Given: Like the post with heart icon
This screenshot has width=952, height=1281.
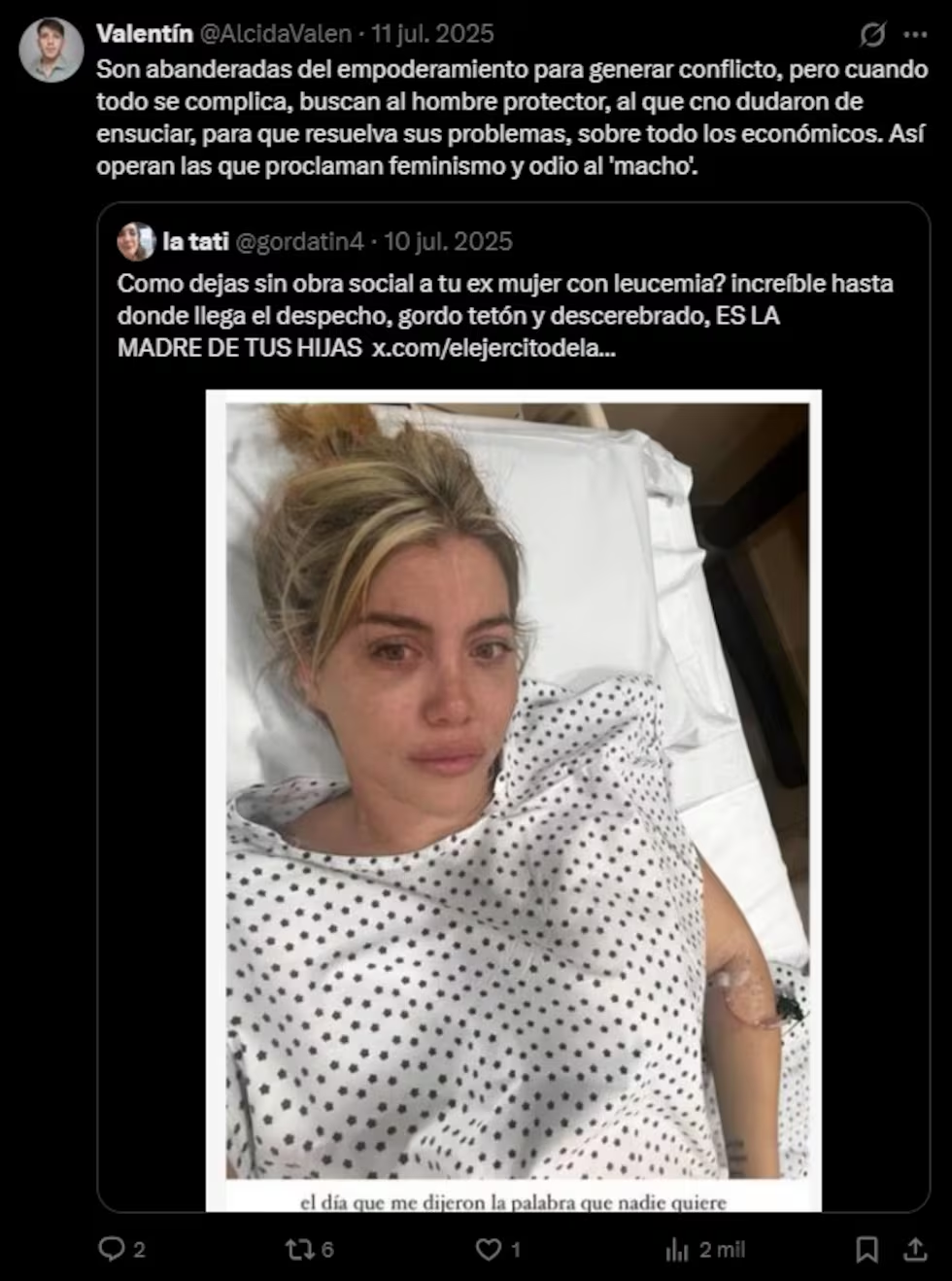Looking at the screenshot, I should (x=489, y=1249).
